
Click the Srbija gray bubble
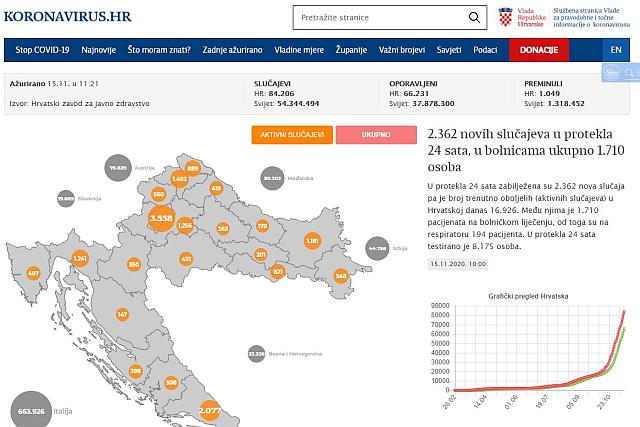(377, 246)
